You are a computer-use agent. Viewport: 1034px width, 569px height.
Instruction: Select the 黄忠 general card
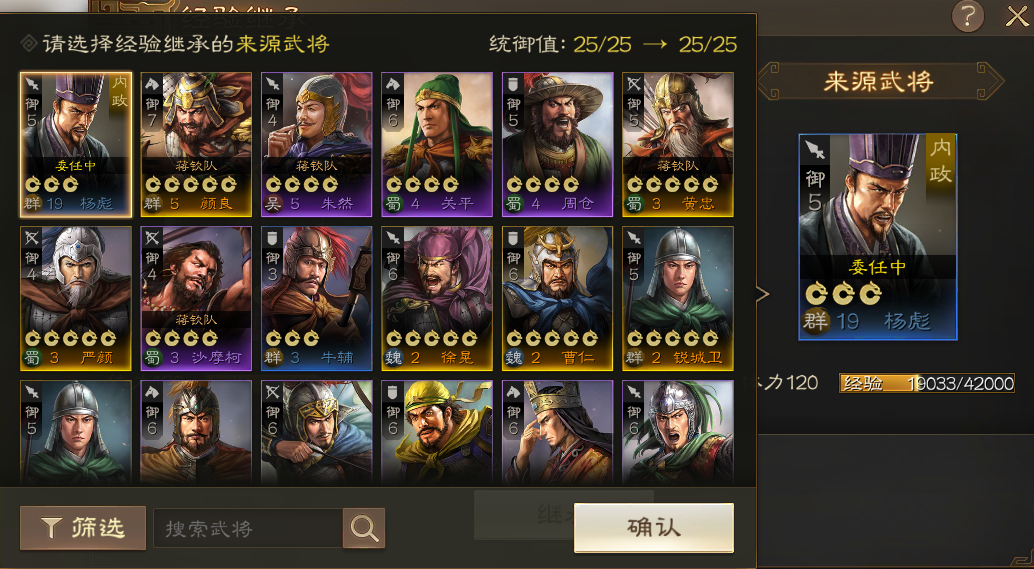[678, 144]
